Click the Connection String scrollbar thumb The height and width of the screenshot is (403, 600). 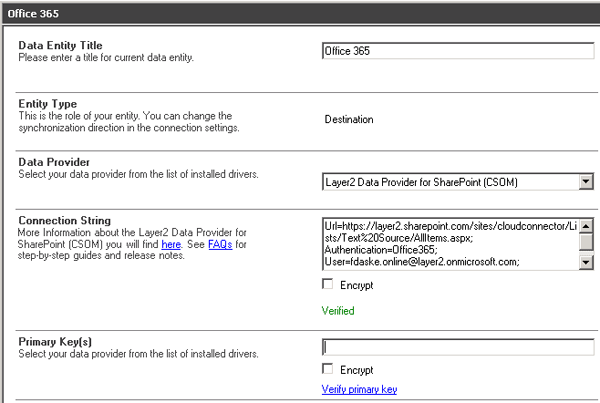(585, 241)
